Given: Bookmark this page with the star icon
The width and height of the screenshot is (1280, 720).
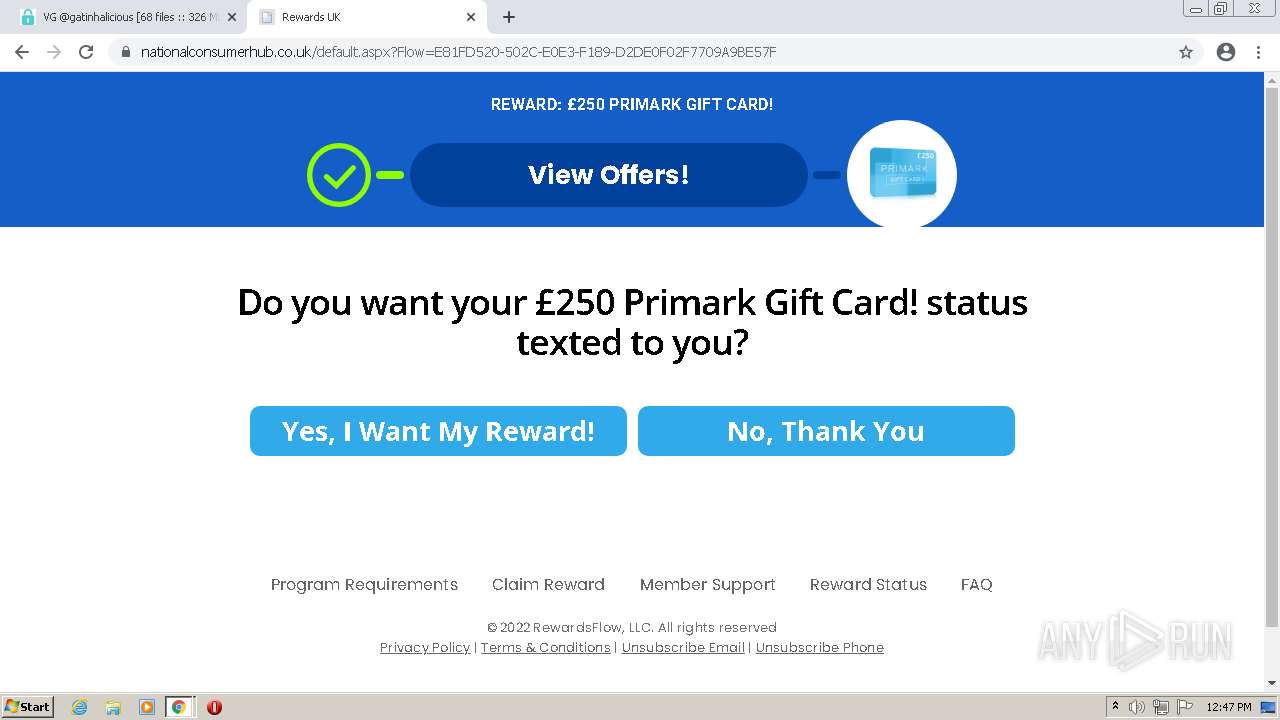Looking at the screenshot, I should point(1186,52).
